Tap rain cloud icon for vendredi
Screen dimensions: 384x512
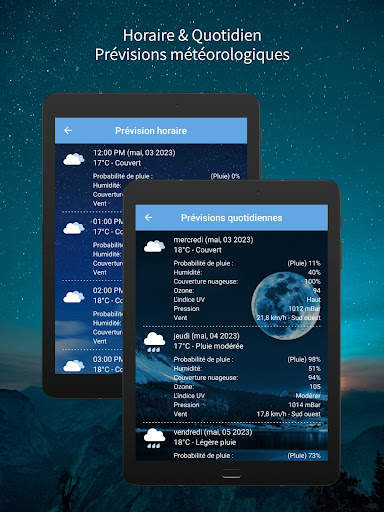pos(154,438)
